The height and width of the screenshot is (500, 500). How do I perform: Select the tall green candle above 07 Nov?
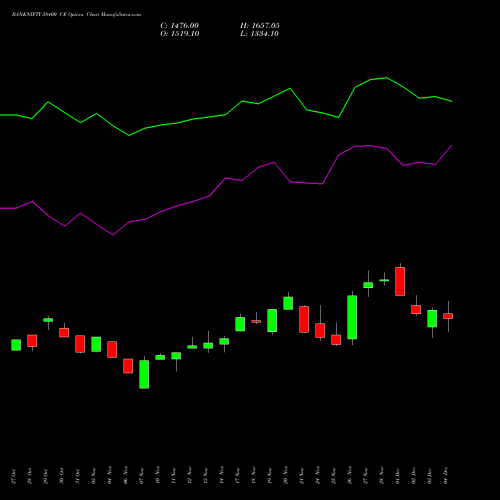[144, 374]
